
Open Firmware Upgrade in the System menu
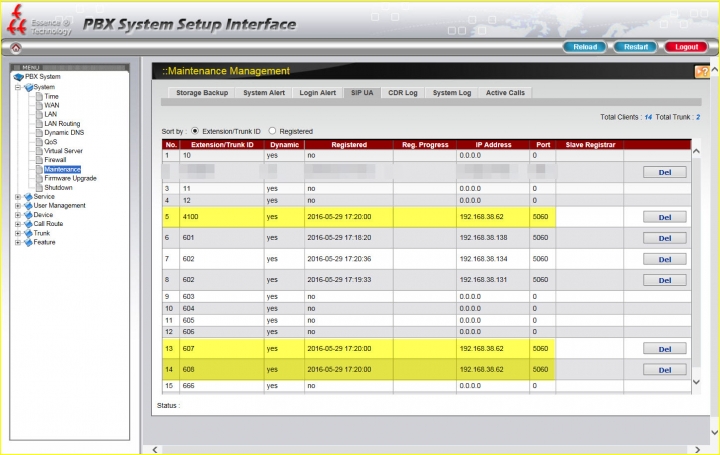click(x=70, y=178)
